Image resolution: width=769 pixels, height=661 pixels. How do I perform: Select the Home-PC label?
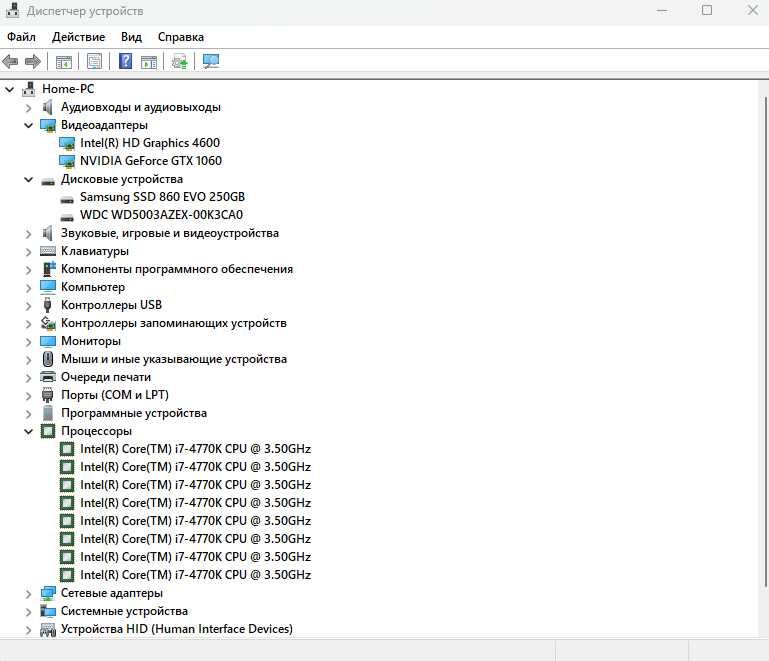pyautogui.click(x=68, y=89)
